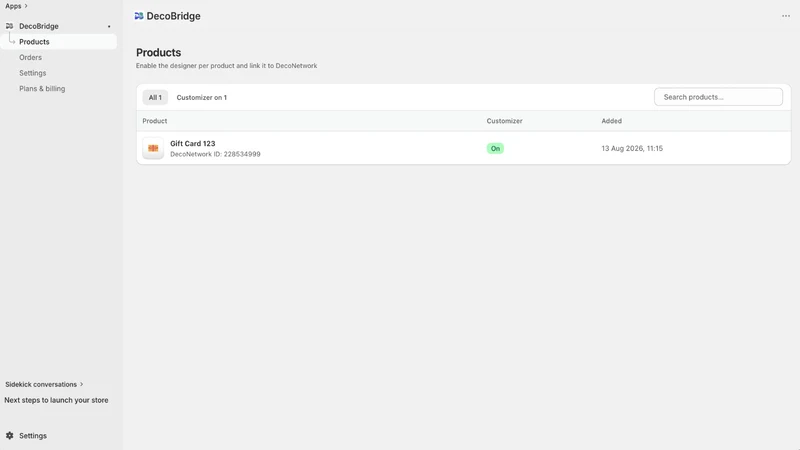The image size is (800, 450).
Task: Click the DecoBridge app icon in sidebar
Action: (x=9, y=26)
